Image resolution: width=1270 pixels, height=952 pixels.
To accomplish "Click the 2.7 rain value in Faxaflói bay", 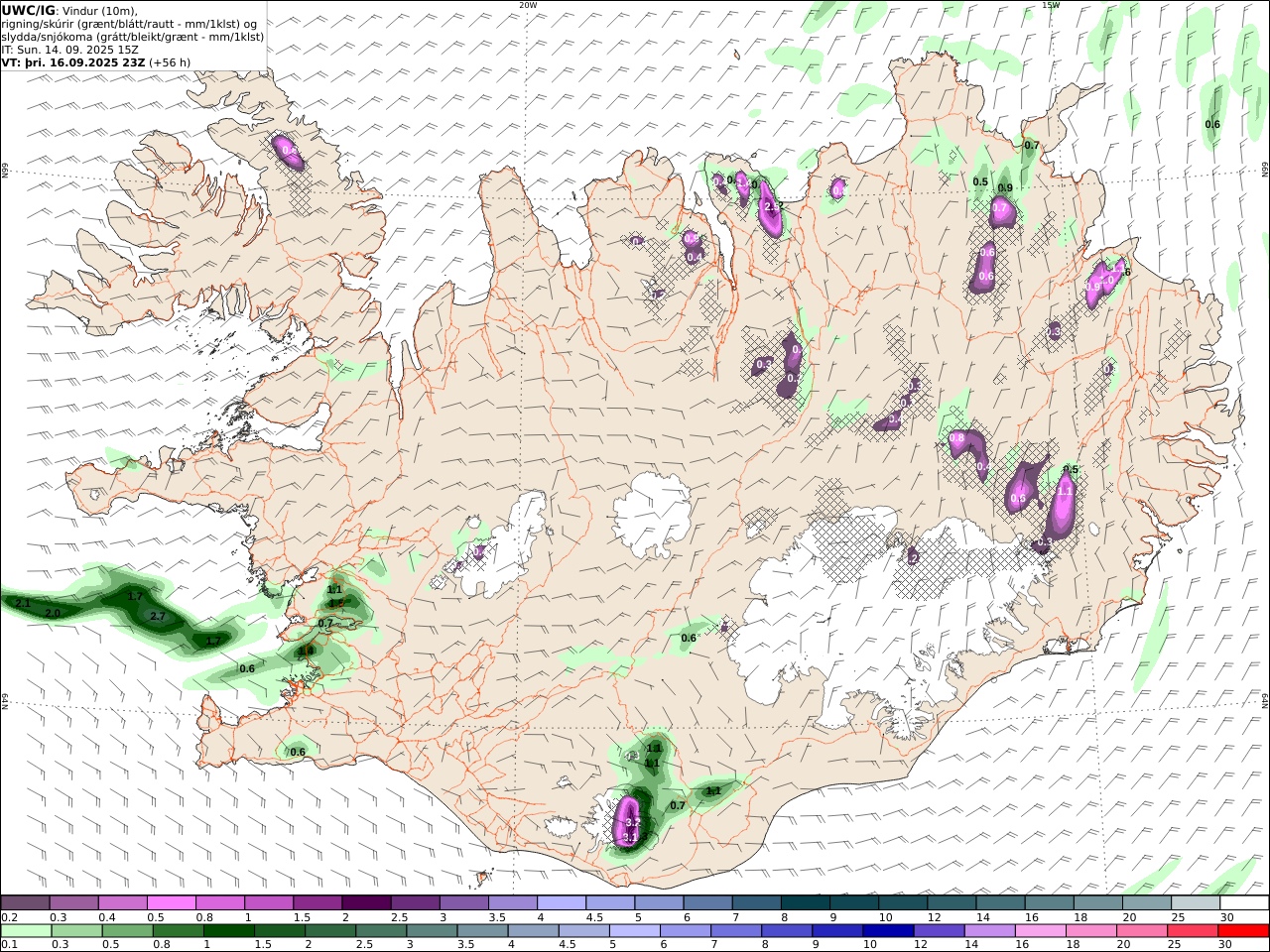I will 157,616.
